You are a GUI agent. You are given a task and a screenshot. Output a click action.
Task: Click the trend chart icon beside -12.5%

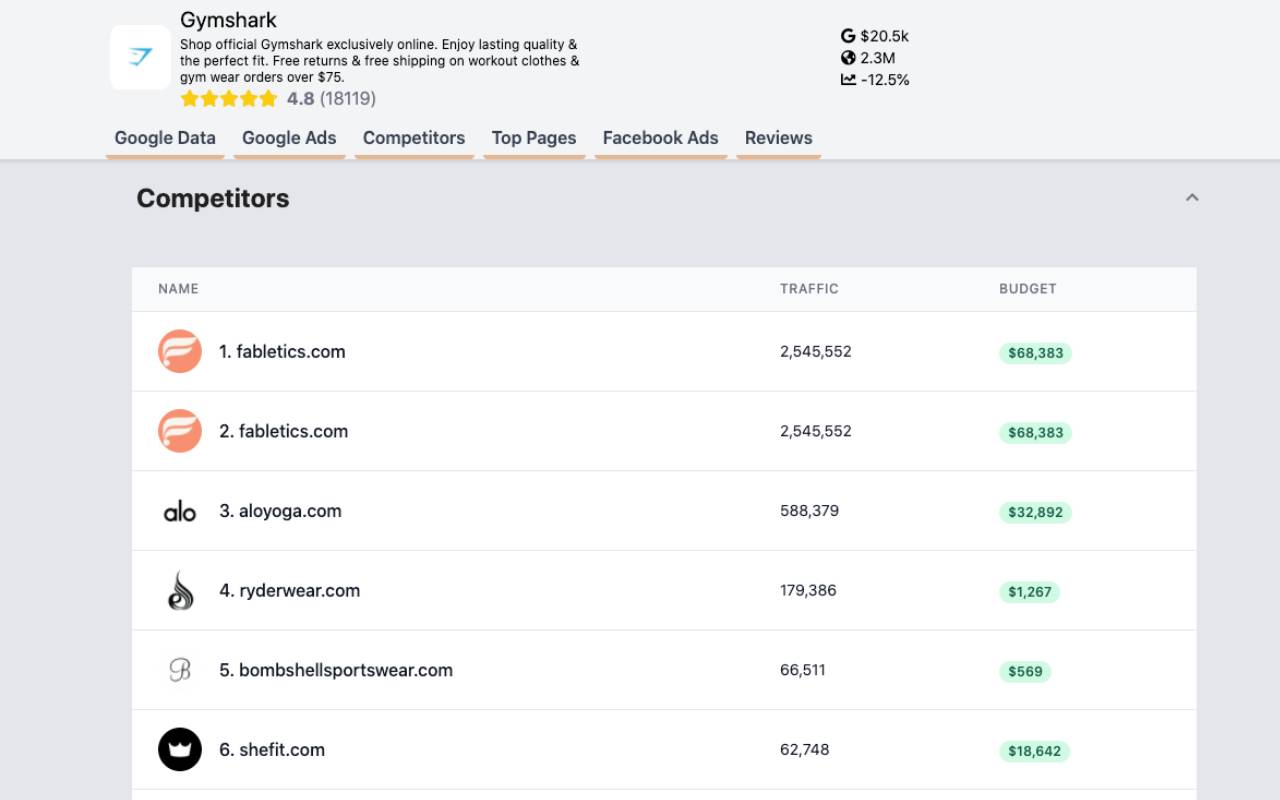(848, 80)
